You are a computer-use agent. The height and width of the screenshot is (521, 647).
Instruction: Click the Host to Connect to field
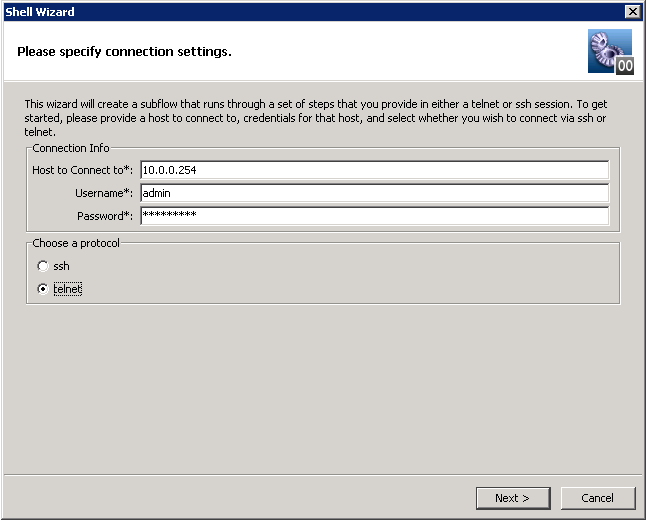click(x=374, y=170)
